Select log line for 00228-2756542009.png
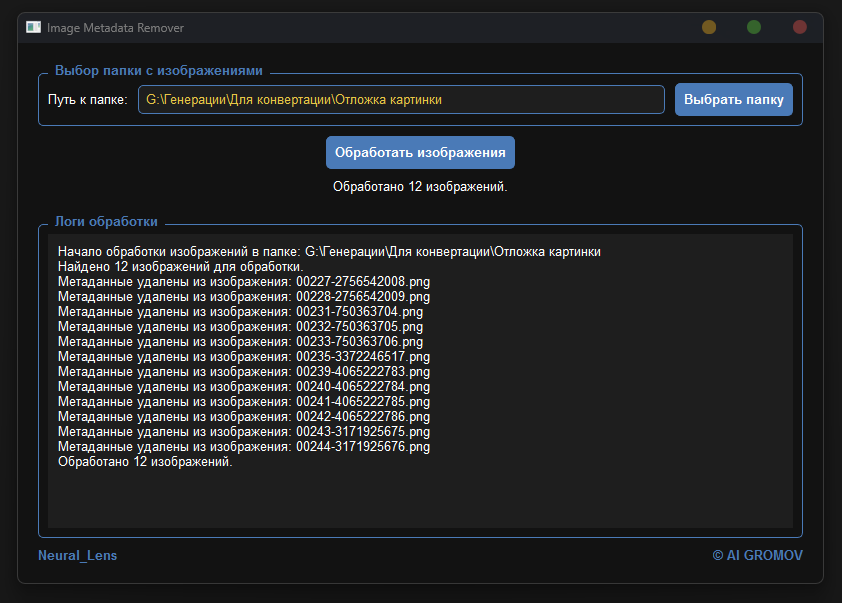This screenshot has width=842, height=603. pyautogui.click(x=244, y=297)
